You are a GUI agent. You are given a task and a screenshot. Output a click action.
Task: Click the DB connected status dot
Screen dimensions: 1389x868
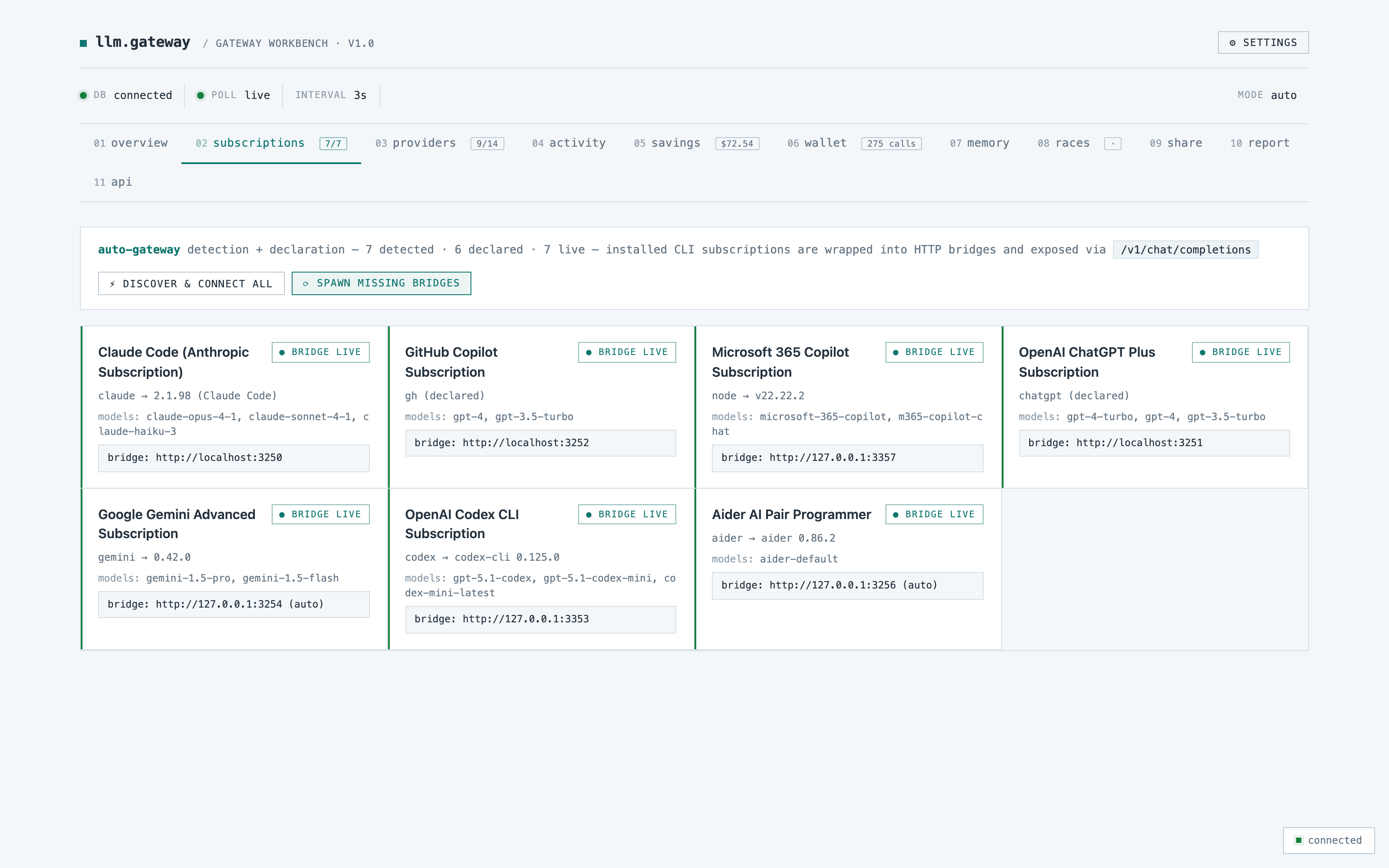[x=83, y=95]
